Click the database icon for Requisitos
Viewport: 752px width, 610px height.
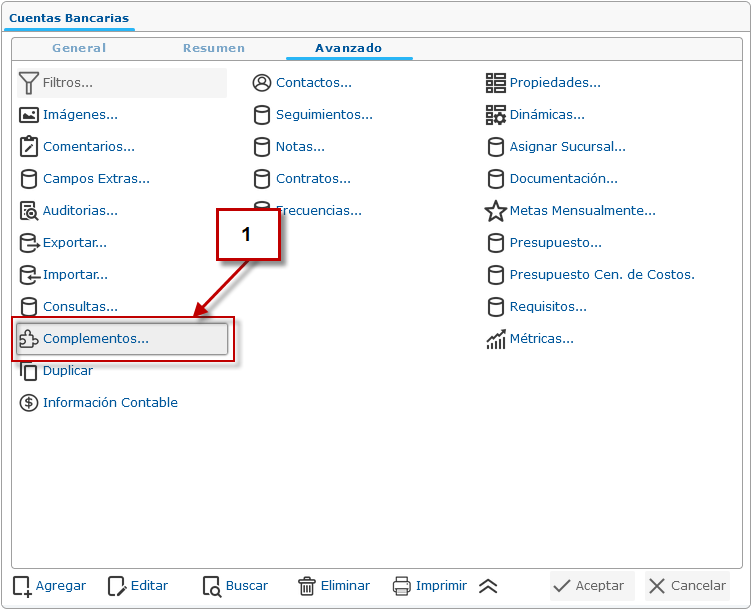coord(496,307)
